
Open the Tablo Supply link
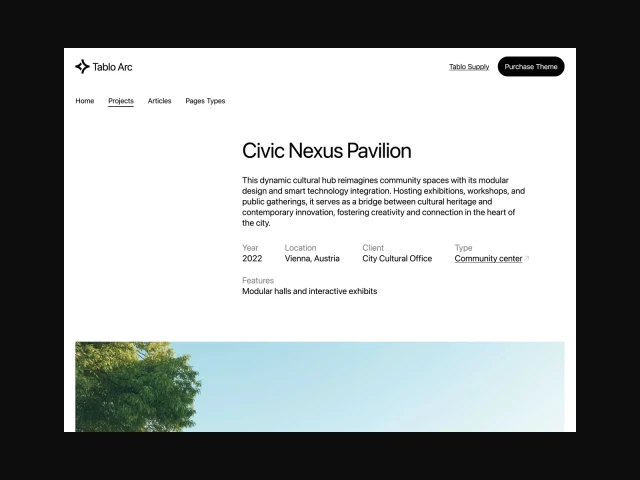[x=469, y=67]
